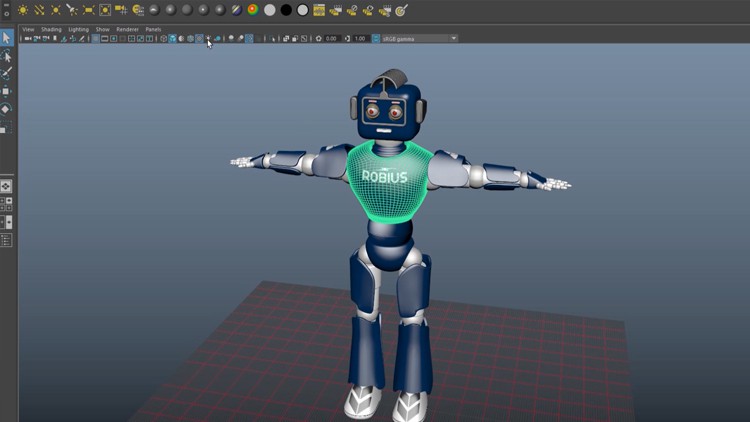The height and width of the screenshot is (422, 750).
Task: Toggle use all lights
Action: (x=209, y=38)
